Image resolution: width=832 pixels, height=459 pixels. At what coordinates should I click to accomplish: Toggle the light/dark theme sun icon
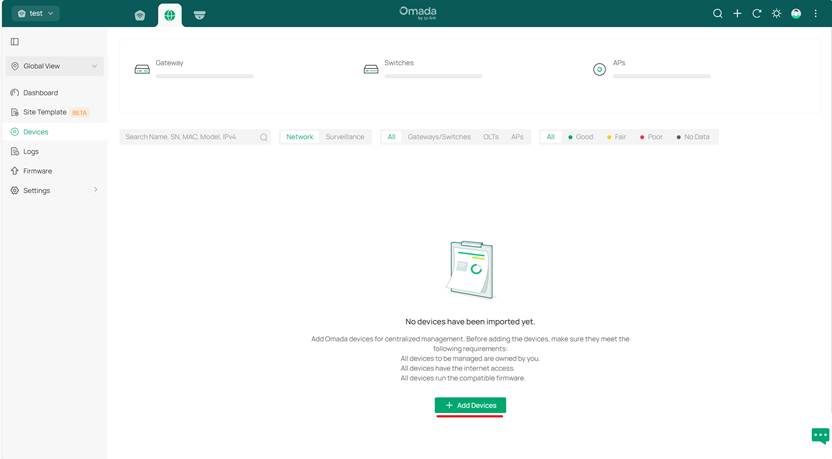point(776,14)
